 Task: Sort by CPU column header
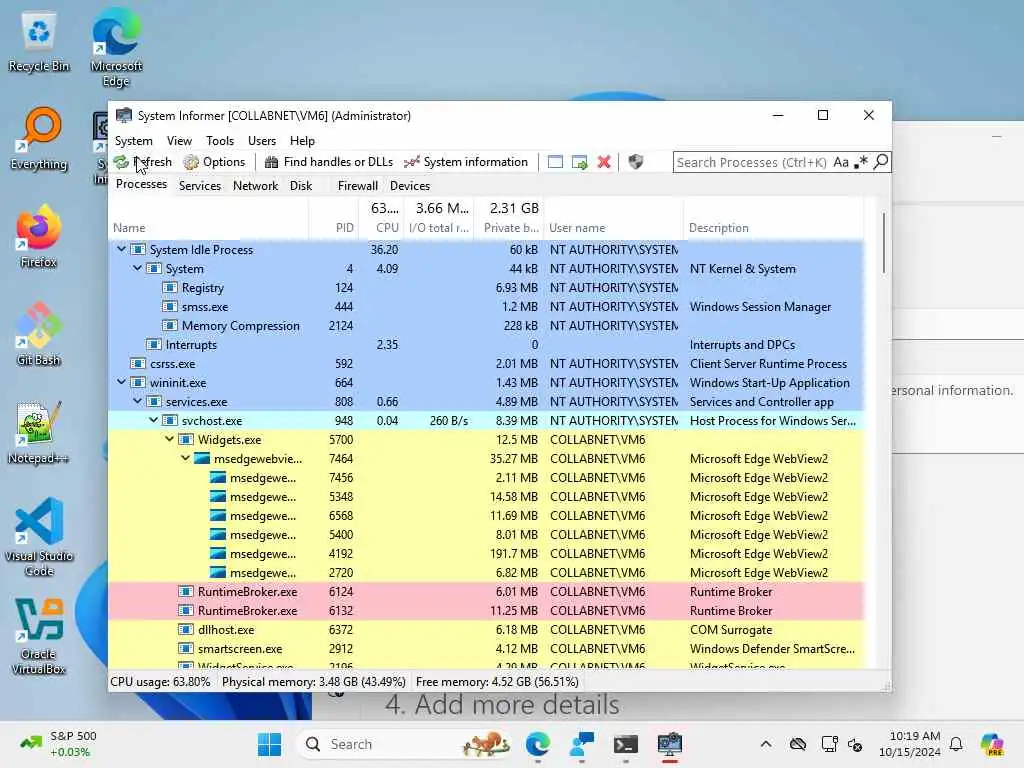pyautogui.click(x=380, y=228)
